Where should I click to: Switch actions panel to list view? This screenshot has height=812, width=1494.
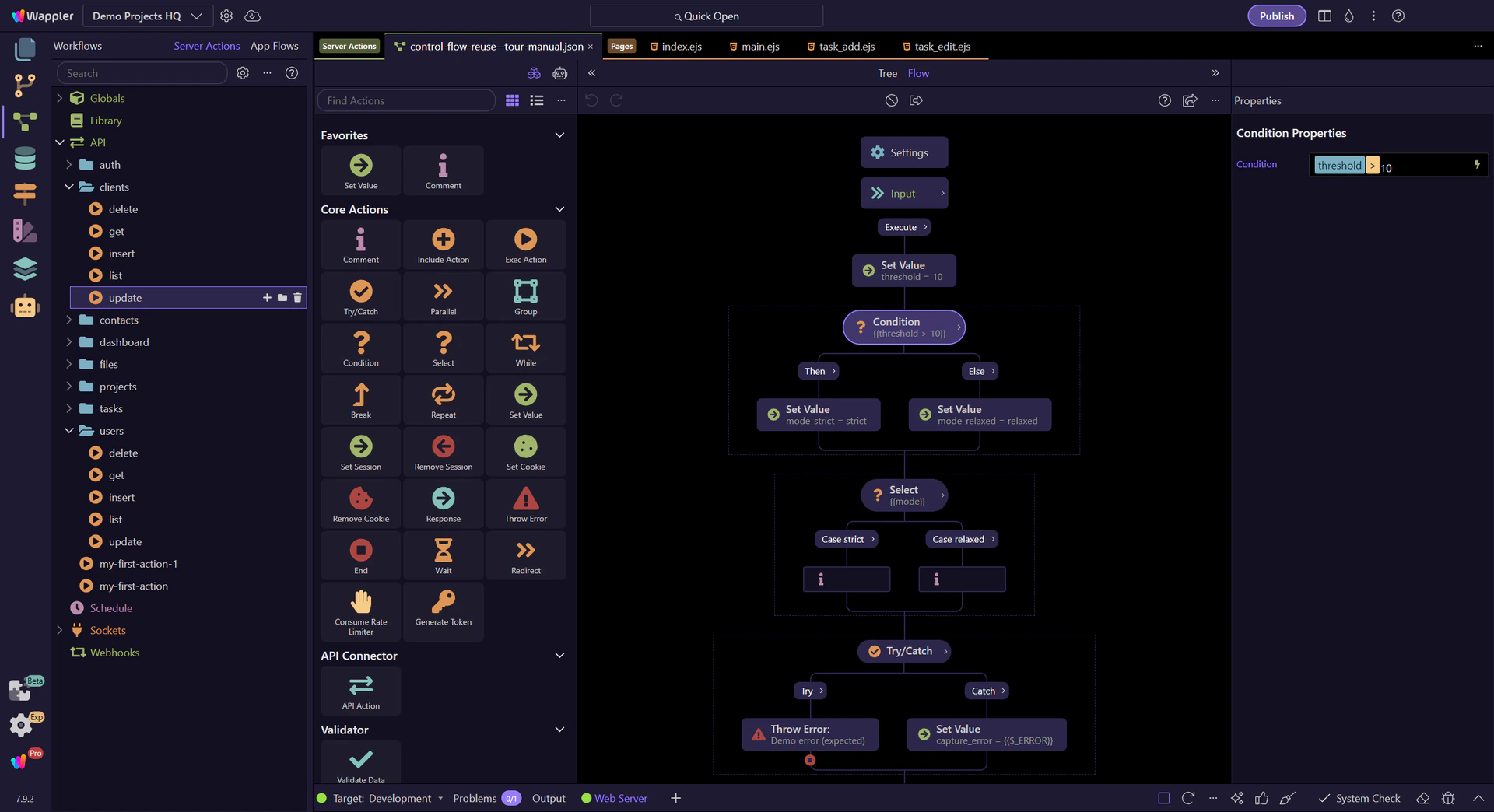(x=537, y=100)
